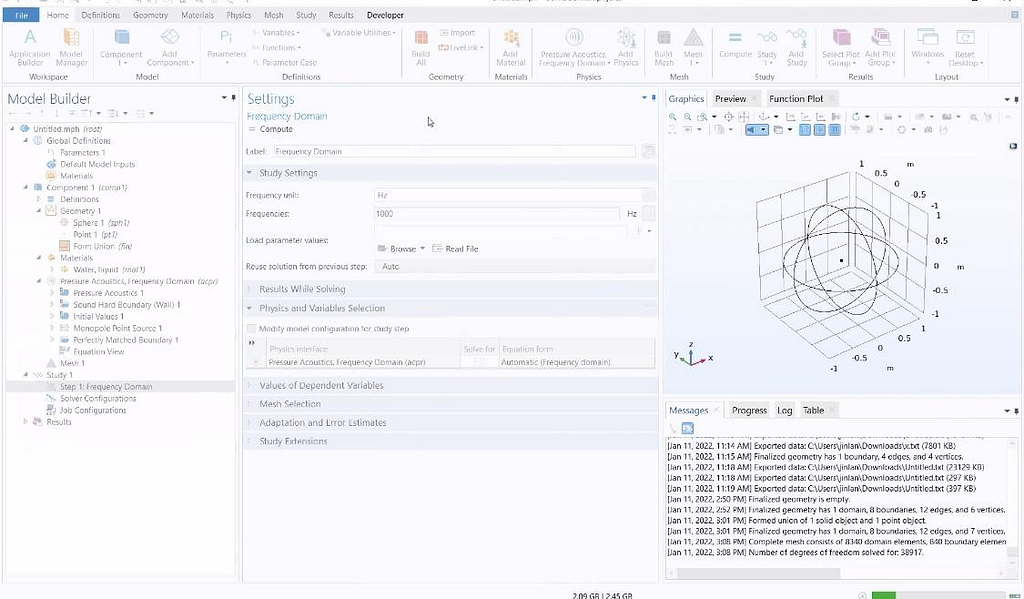Screen dimensions: 1024x599
Task: Expand Adaptation and Error Estimates section
Action: click(249, 423)
